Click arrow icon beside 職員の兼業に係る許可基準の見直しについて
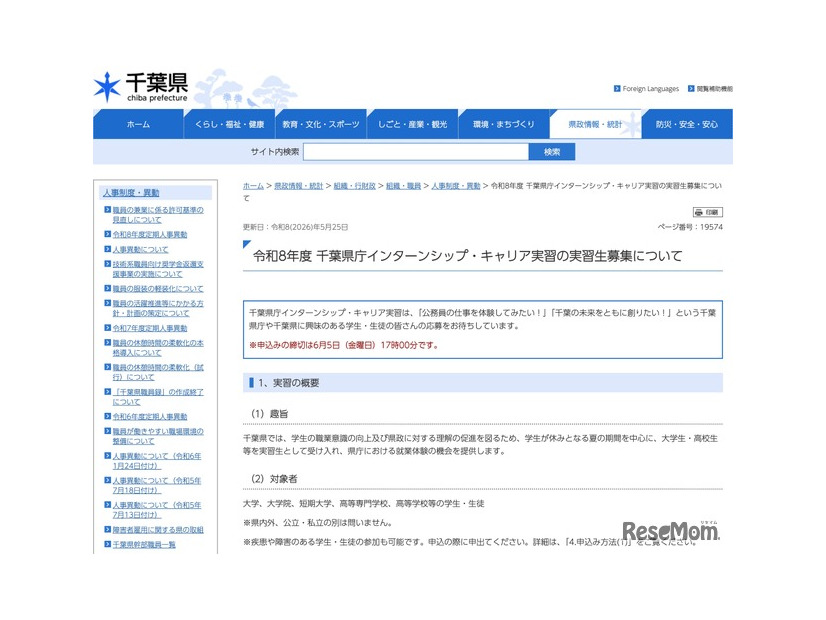The height and width of the screenshot is (620, 826). [107, 210]
